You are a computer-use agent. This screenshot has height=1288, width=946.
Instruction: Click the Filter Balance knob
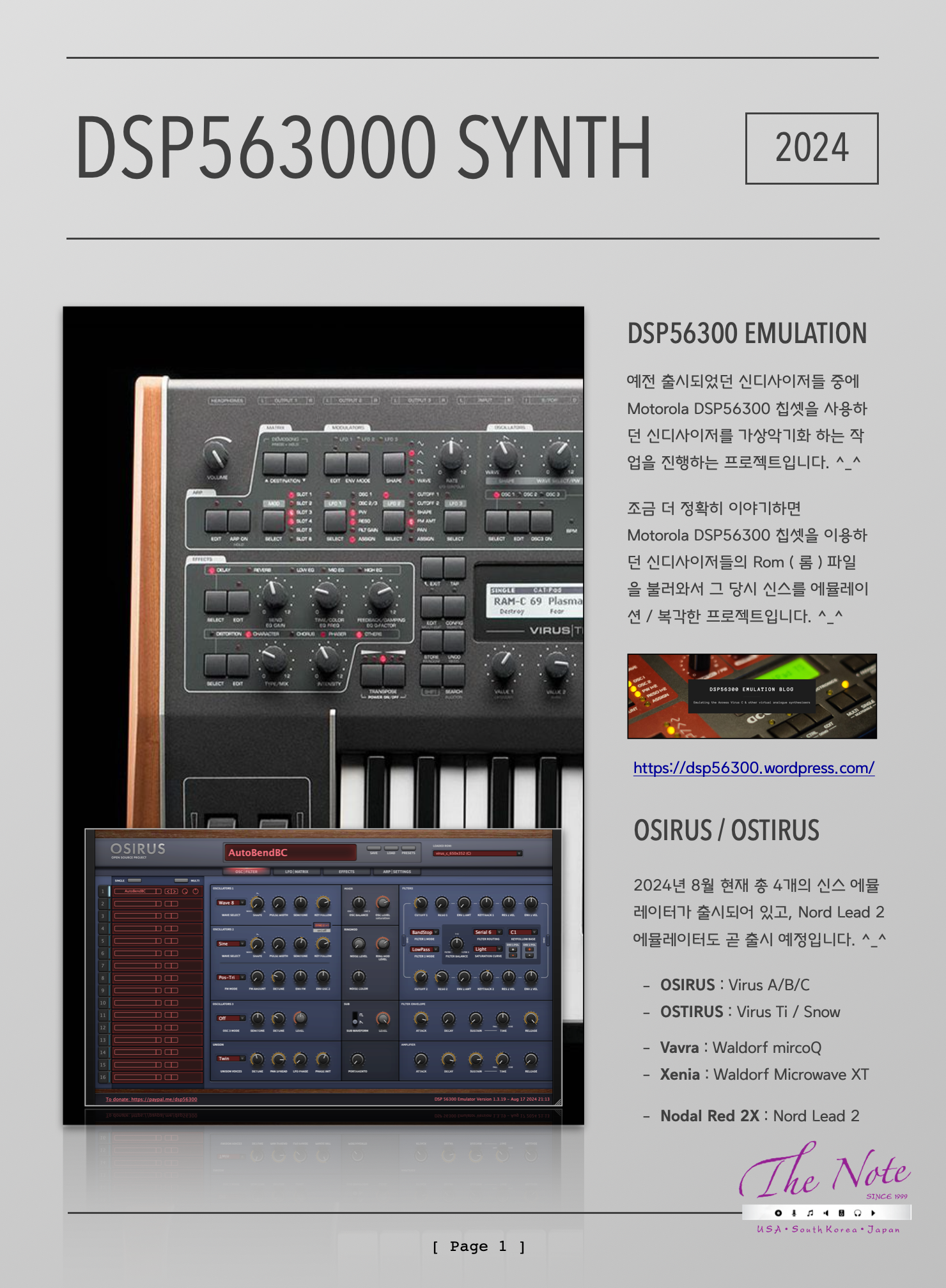click(x=456, y=944)
